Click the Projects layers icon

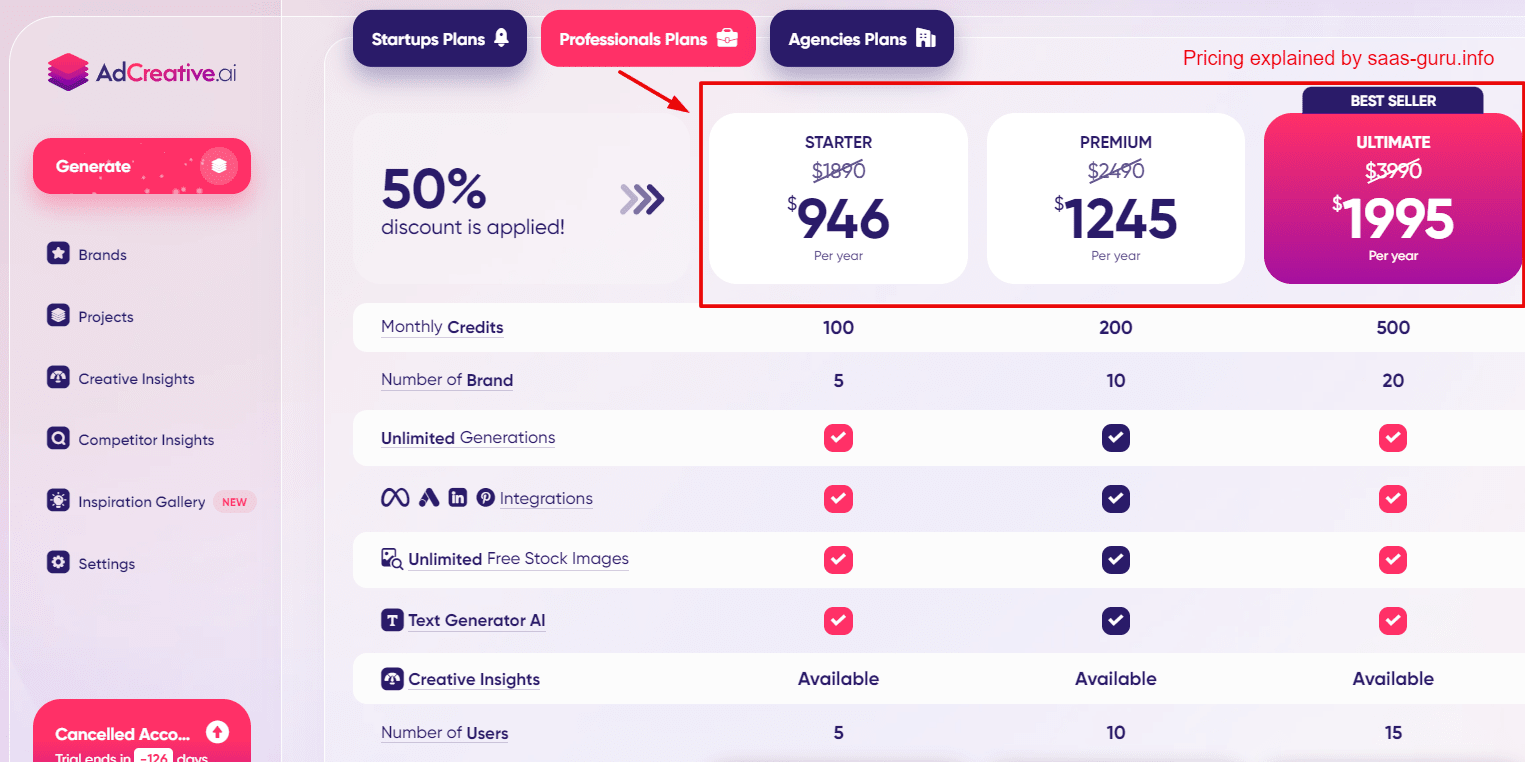58,315
